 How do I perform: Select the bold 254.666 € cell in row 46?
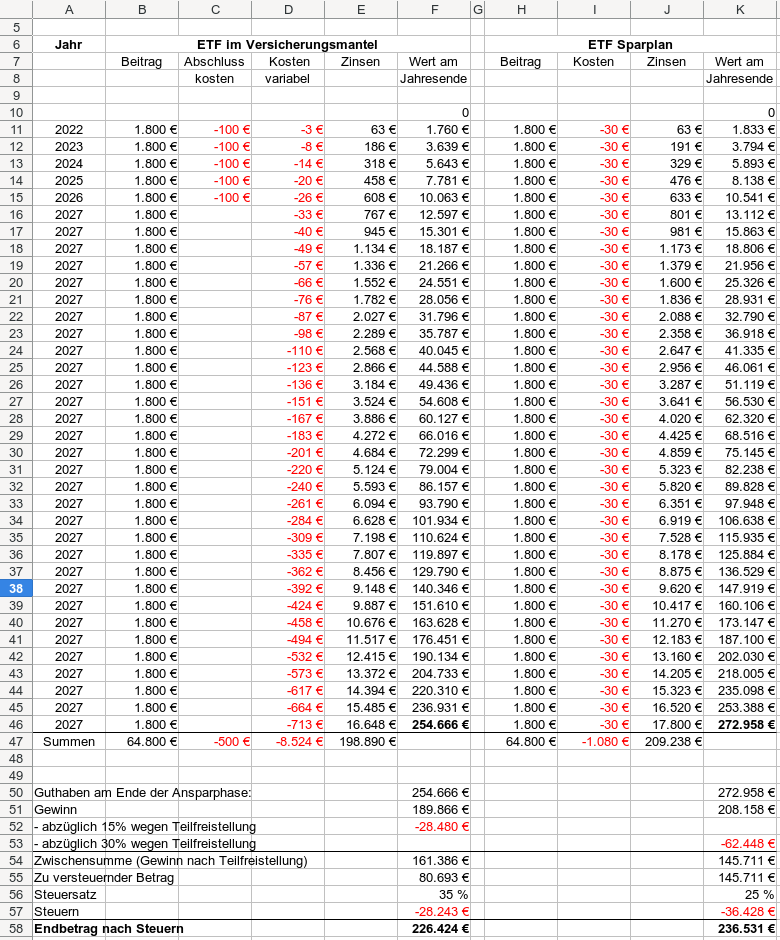(x=434, y=725)
